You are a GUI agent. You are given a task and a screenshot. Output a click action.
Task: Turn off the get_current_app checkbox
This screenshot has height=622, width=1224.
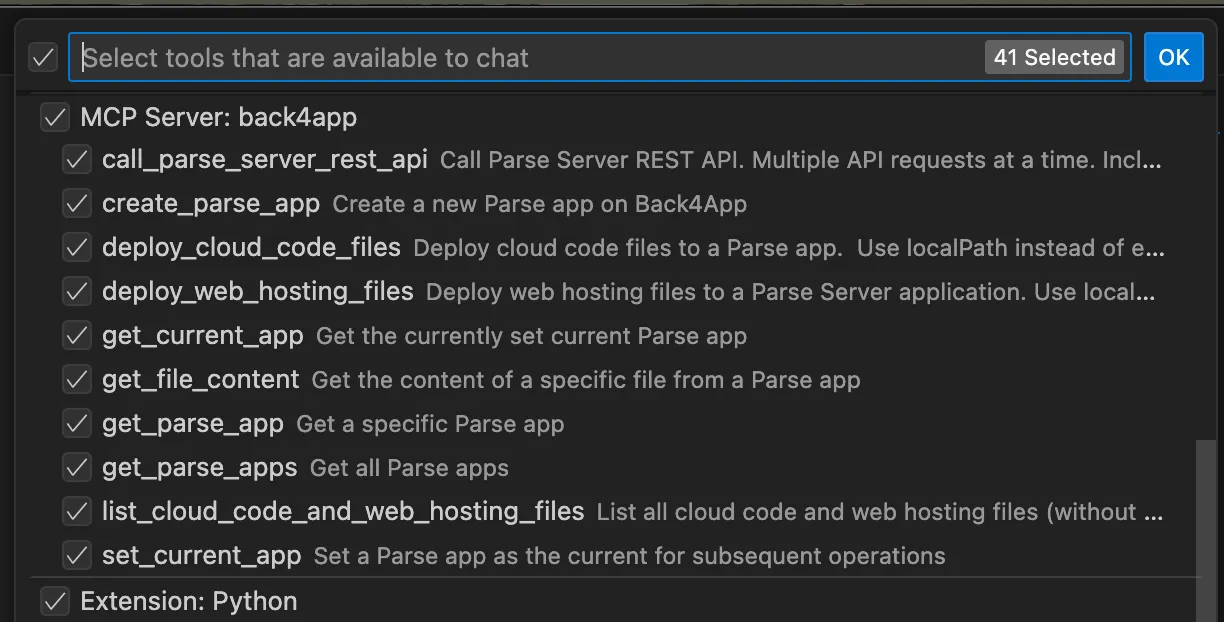point(77,336)
